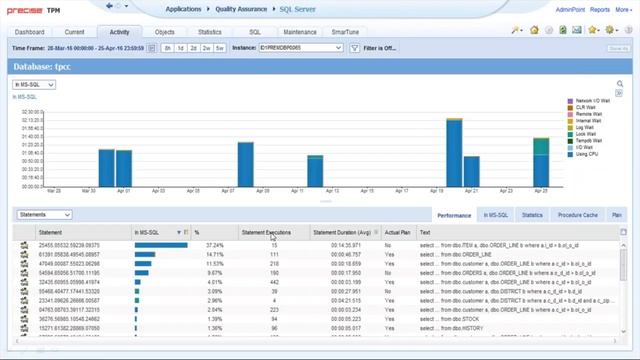The width and height of the screenshot is (640, 360).
Task: Click the statement icon for row 2.84%
Action: (x=24, y=310)
